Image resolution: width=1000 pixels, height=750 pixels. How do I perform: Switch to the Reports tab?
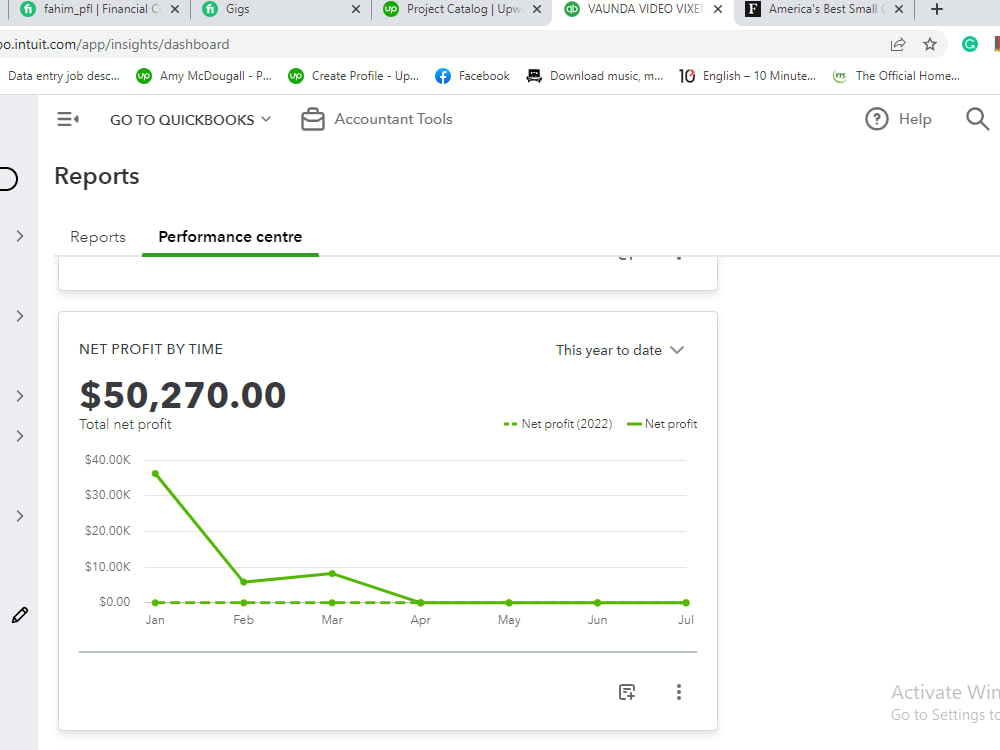click(x=98, y=237)
